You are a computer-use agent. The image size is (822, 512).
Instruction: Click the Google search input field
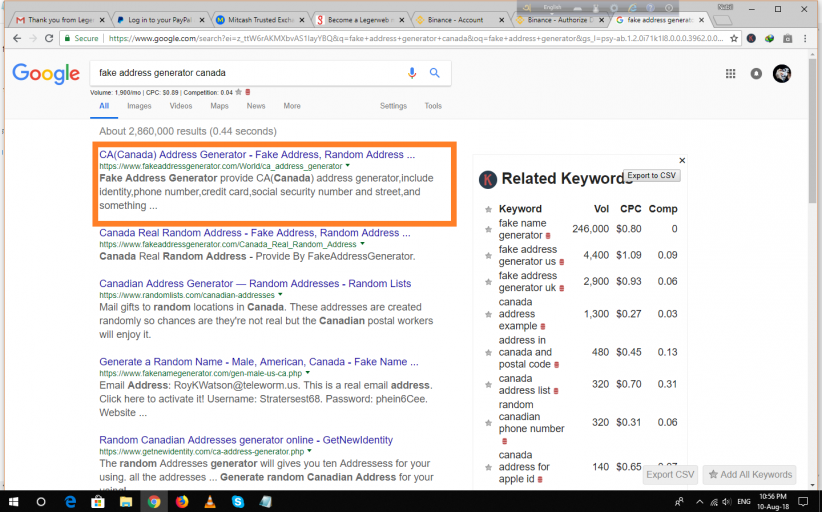pyautogui.click(x=245, y=73)
